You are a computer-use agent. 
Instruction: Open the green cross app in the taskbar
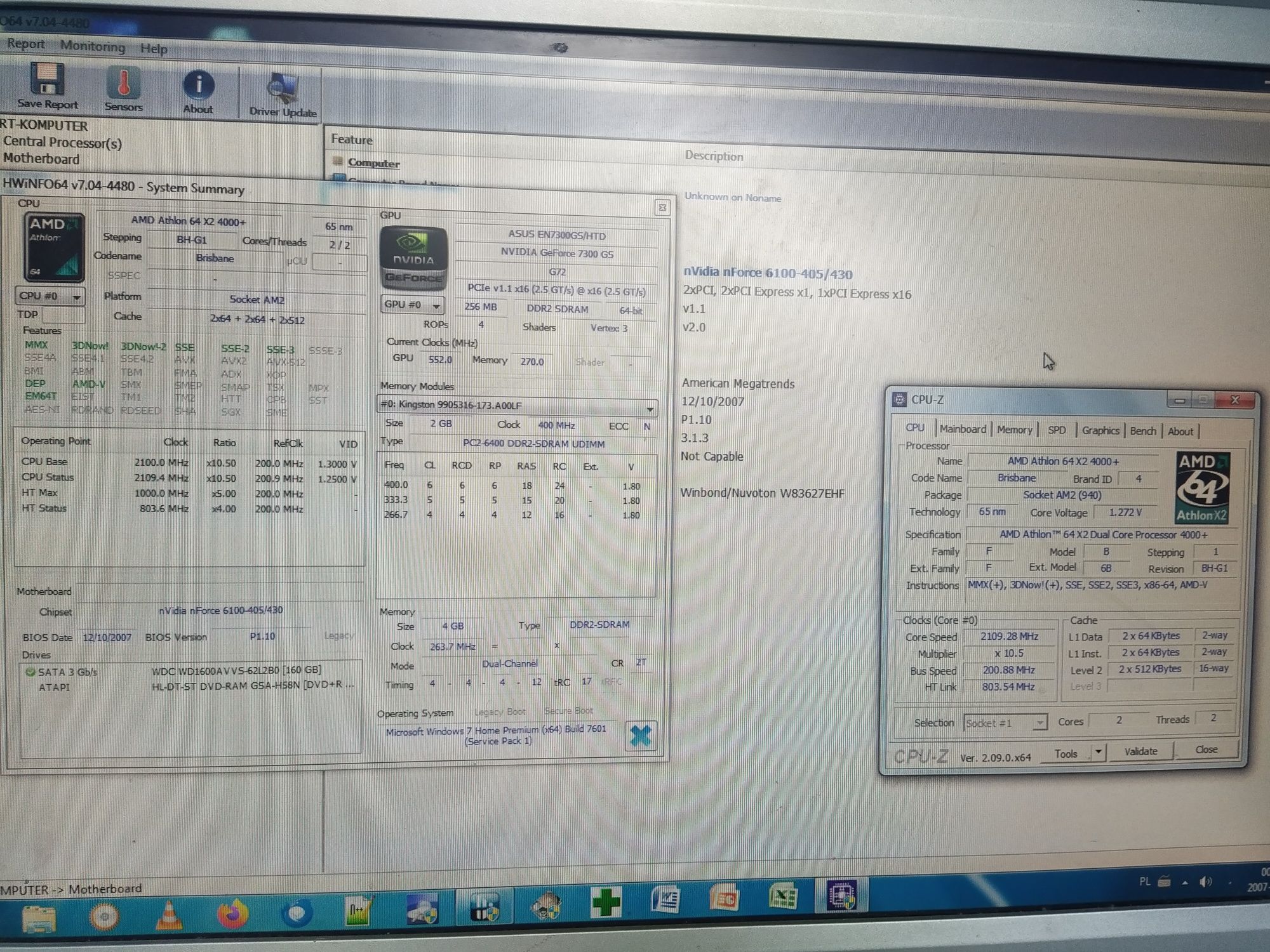(x=606, y=902)
